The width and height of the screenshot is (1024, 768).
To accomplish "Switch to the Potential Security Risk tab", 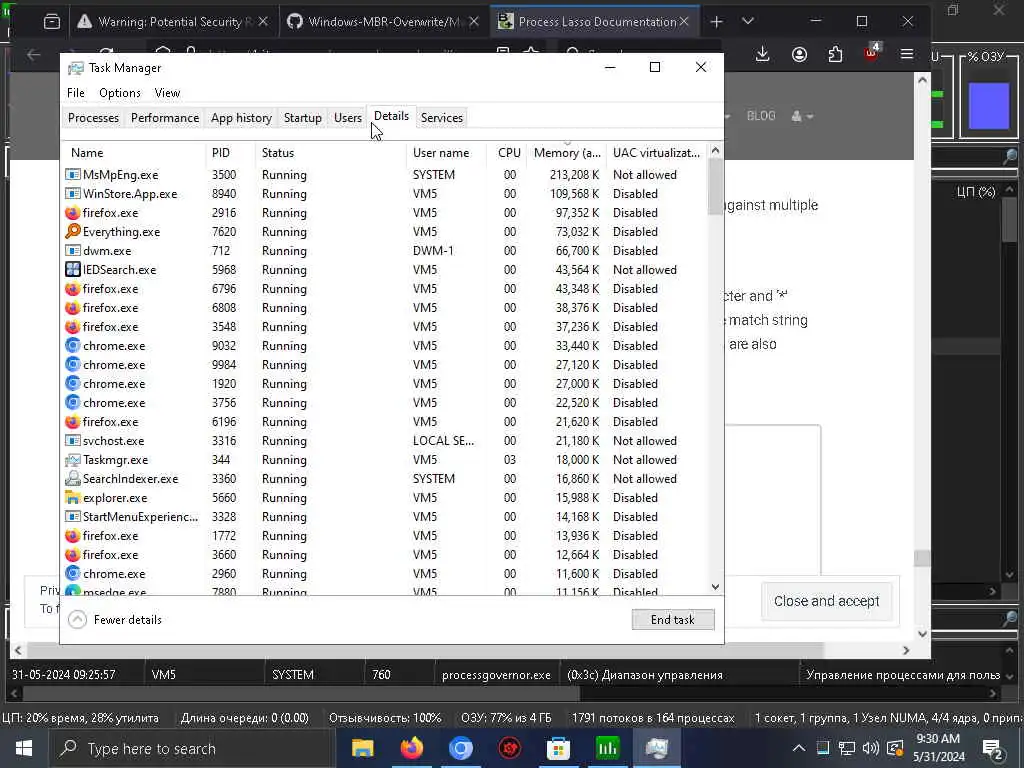I will (x=171, y=22).
